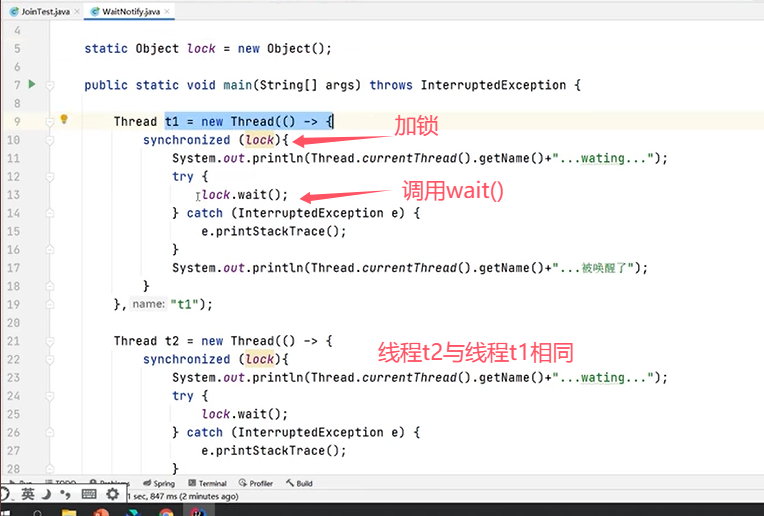
Task: Open File Explorer from the taskbar
Action: click(x=69, y=512)
